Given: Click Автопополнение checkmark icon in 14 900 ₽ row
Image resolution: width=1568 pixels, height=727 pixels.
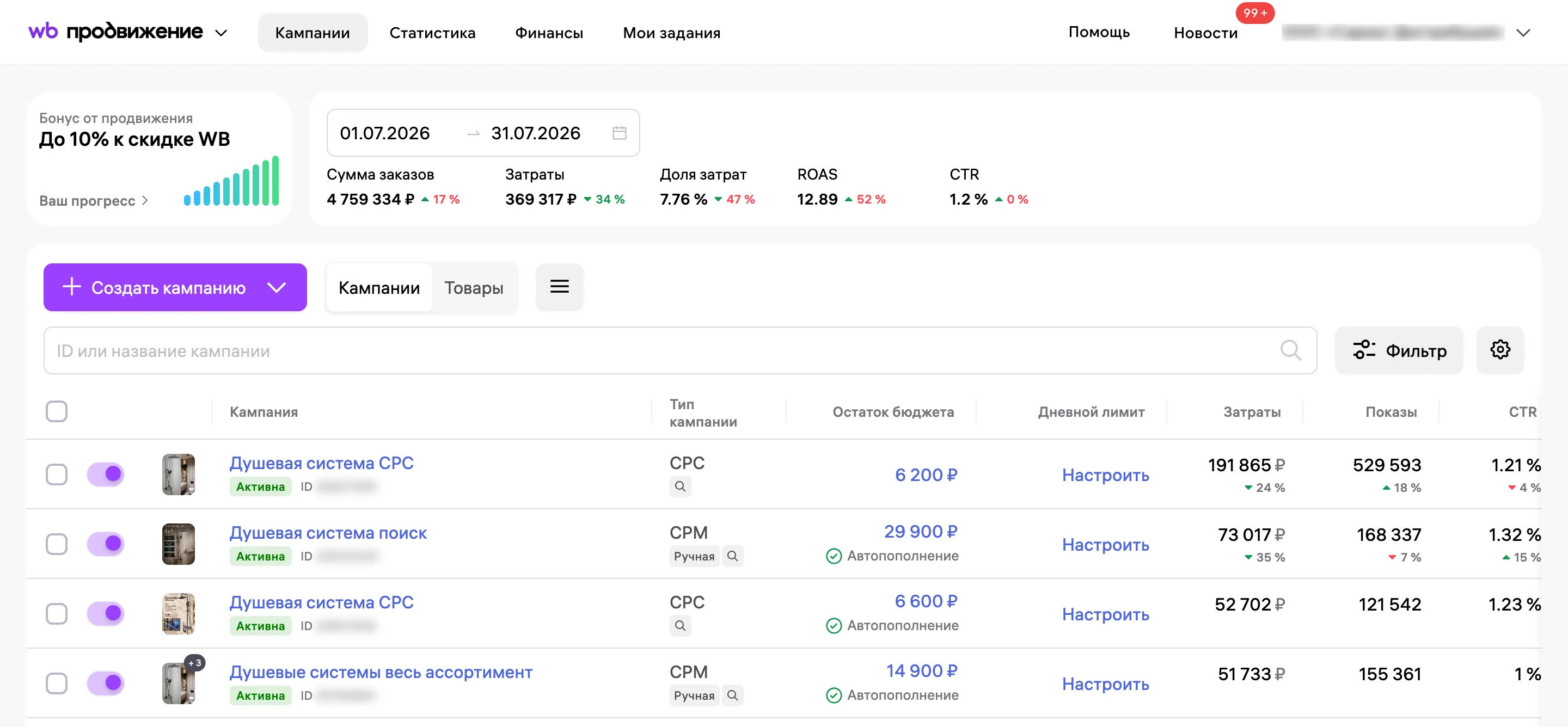Looking at the screenshot, I should coord(834,695).
